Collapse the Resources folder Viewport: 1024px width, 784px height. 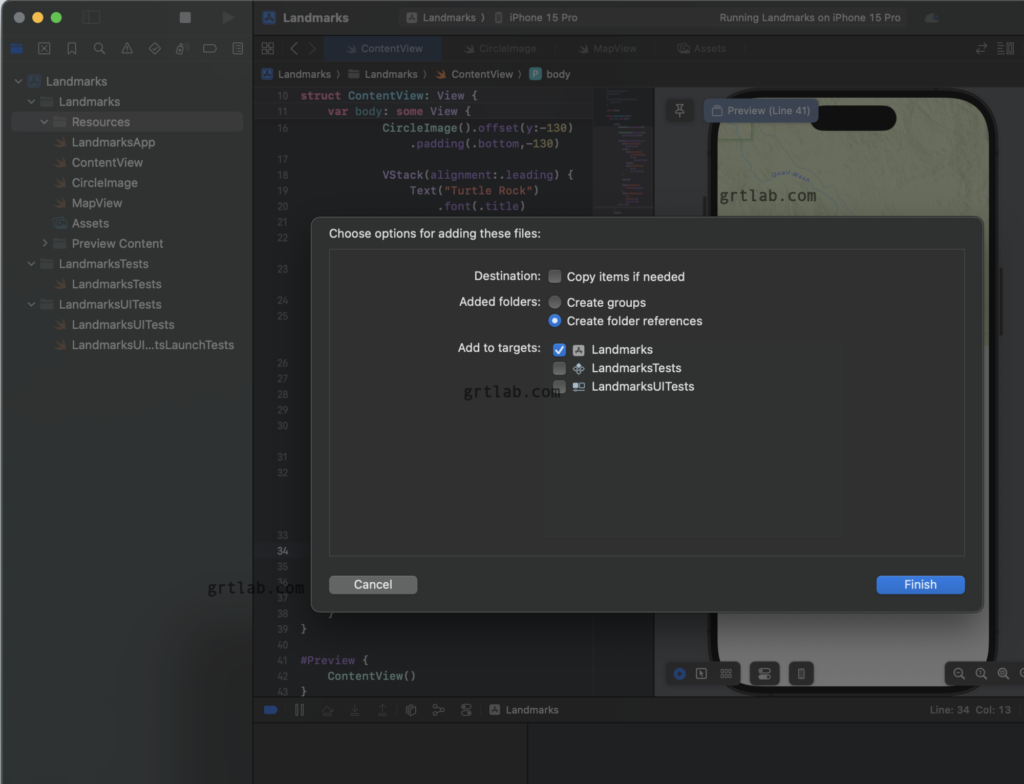point(44,121)
